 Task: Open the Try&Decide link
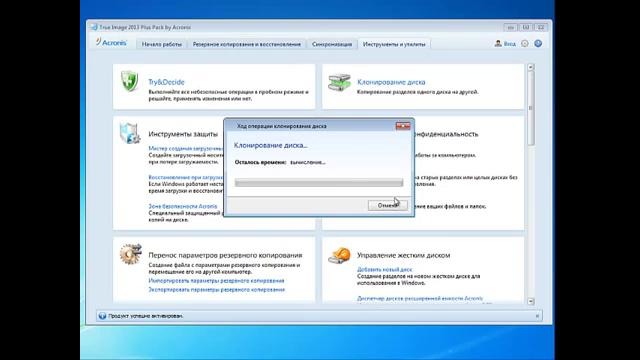click(166, 82)
